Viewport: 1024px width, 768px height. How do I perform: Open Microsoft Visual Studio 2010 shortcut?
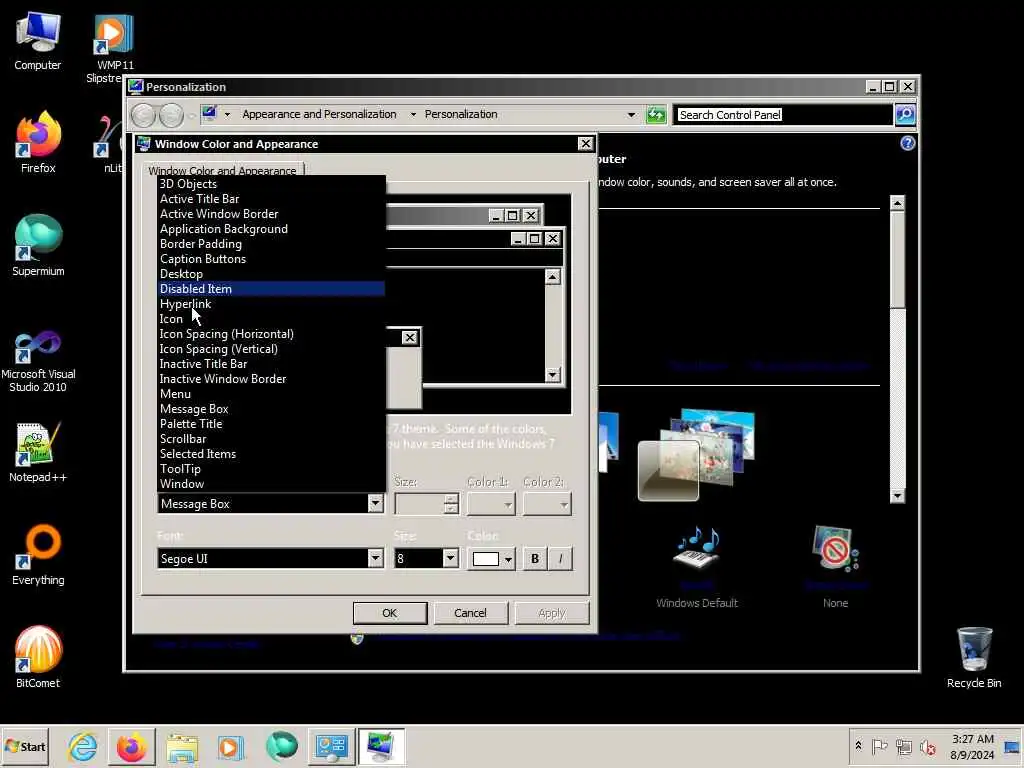coord(38,360)
